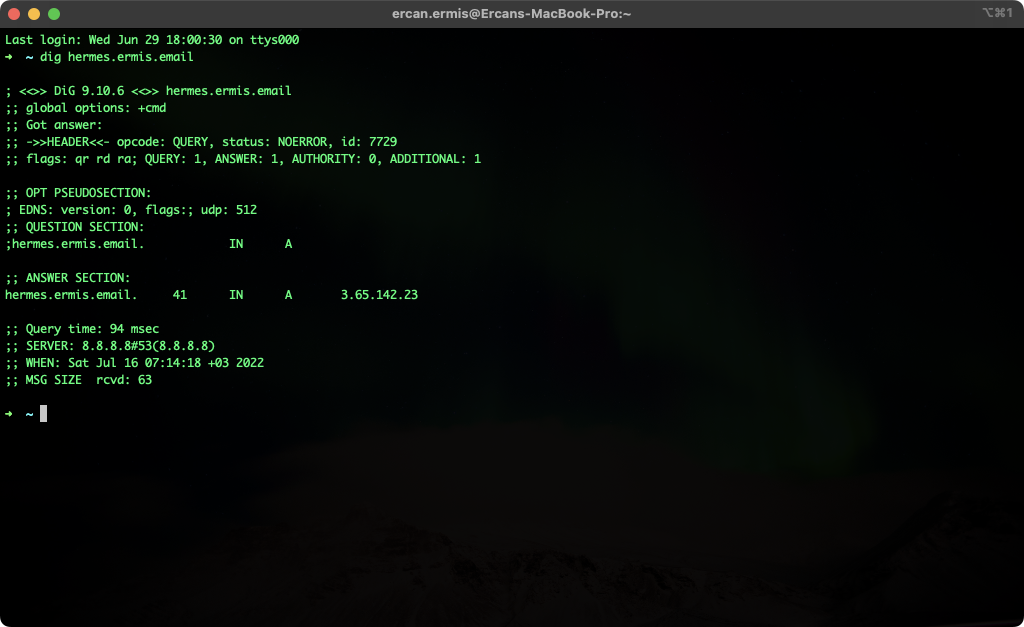1024x627 pixels.
Task: Click the arrow before dig command
Action: coord(8,57)
